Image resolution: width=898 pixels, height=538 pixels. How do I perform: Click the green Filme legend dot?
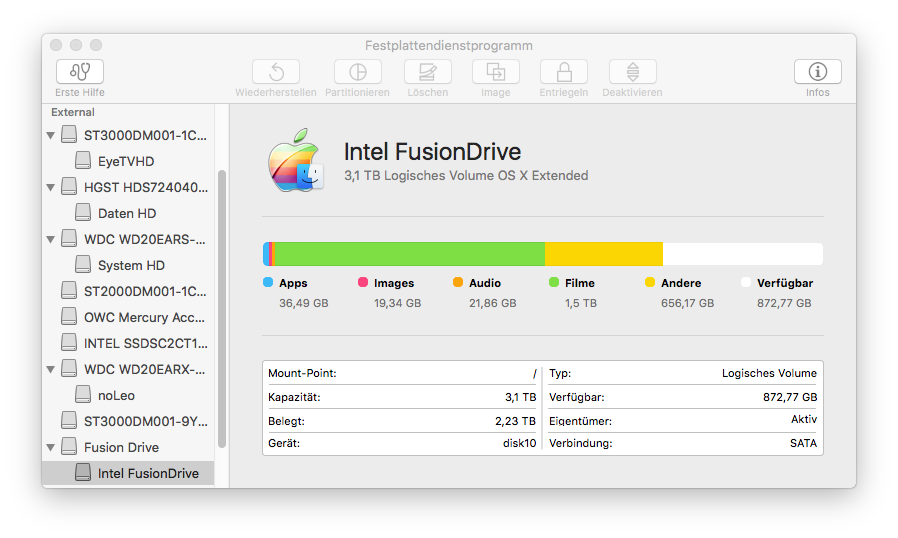554,282
